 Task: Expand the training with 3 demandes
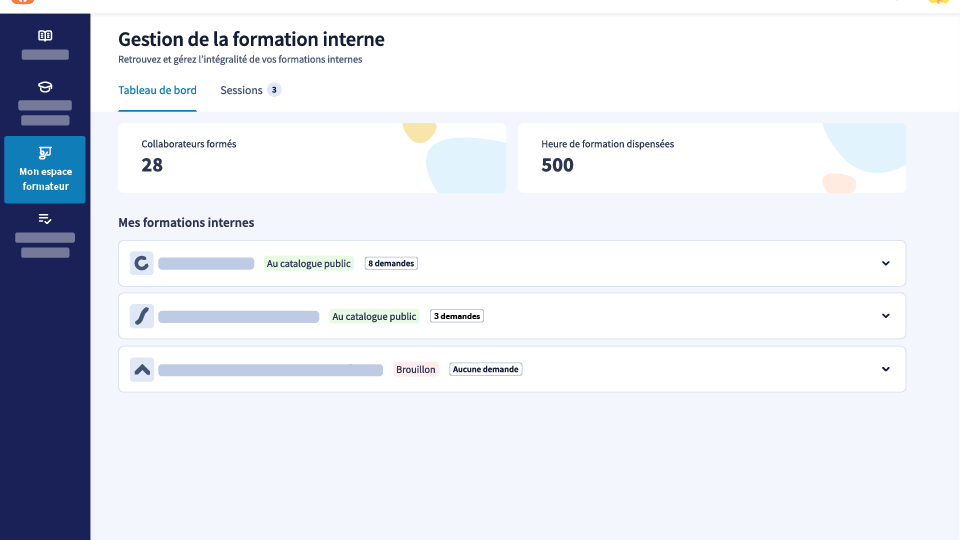click(x=885, y=316)
